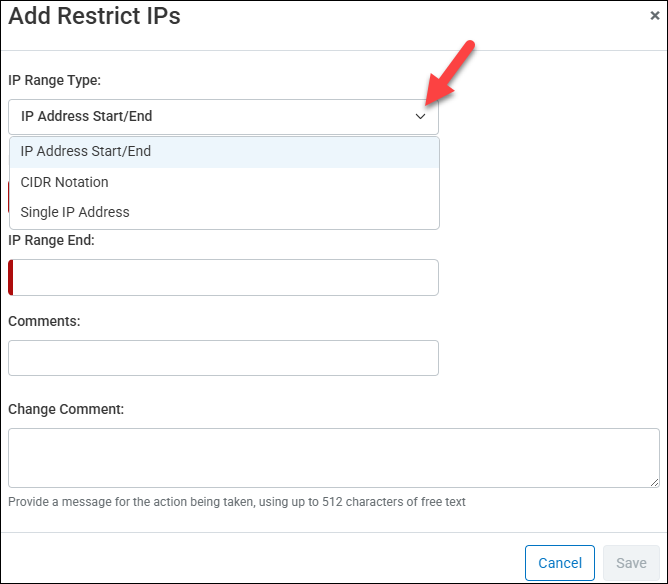668x584 pixels.
Task: Click the Comments label
Action: click(x=44, y=321)
